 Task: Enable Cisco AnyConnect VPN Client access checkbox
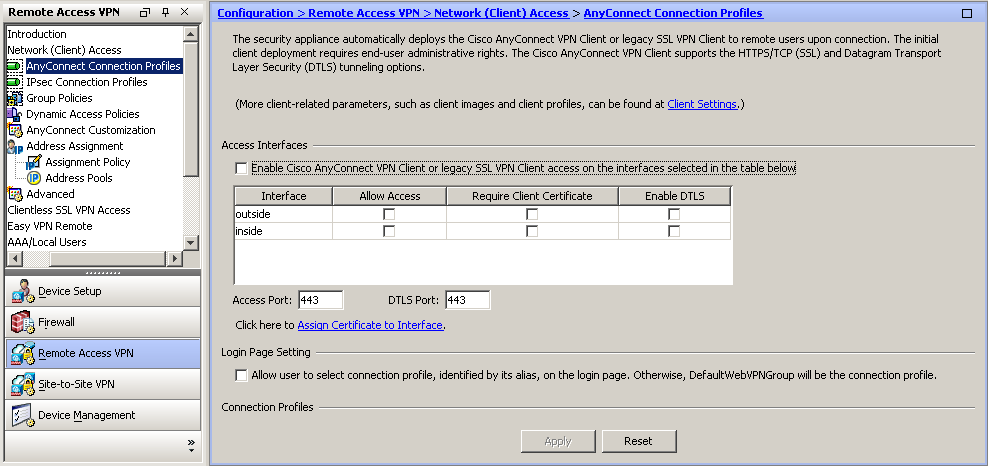[x=241, y=168]
